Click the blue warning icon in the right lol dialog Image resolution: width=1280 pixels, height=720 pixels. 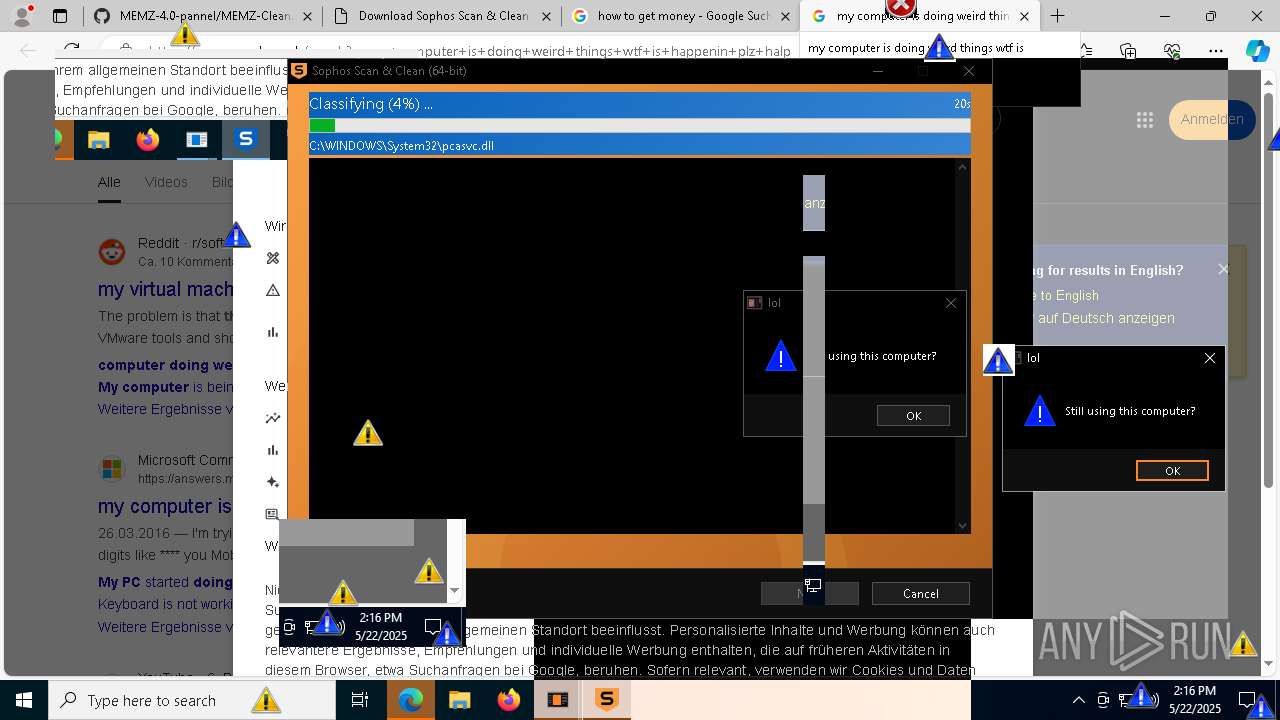1040,410
